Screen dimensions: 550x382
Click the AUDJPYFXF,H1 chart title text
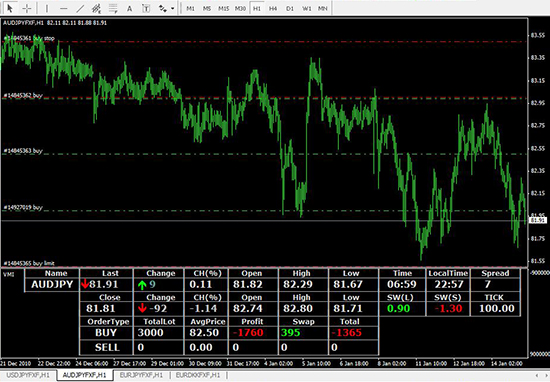24,23
